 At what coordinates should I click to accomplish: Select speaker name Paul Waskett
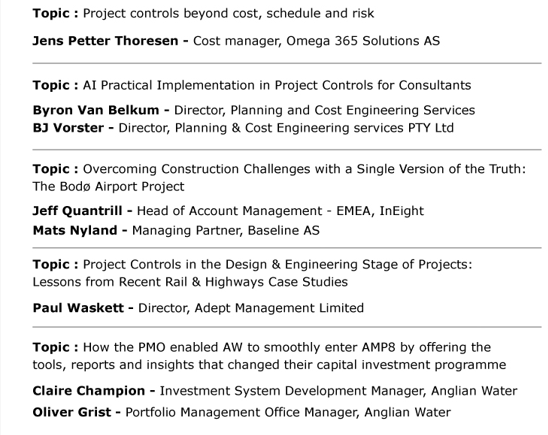point(78,308)
